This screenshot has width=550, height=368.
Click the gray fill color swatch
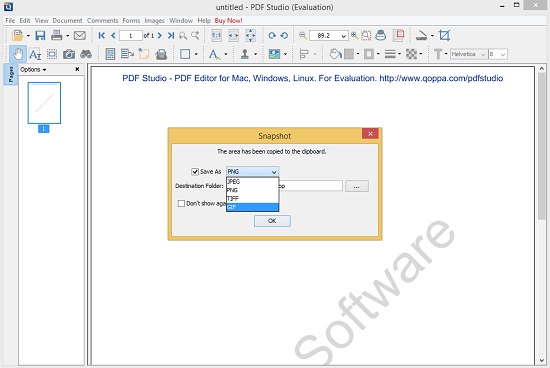click(349, 54)
